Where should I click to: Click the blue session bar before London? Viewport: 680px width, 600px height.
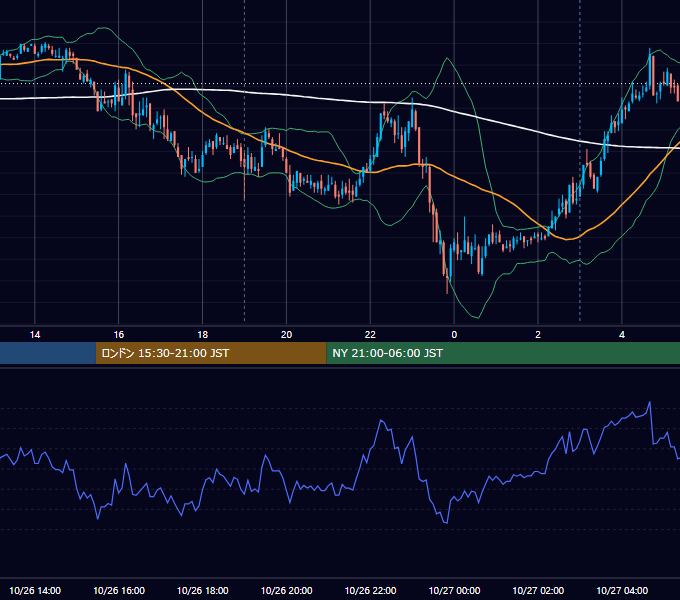coord(48,353)
